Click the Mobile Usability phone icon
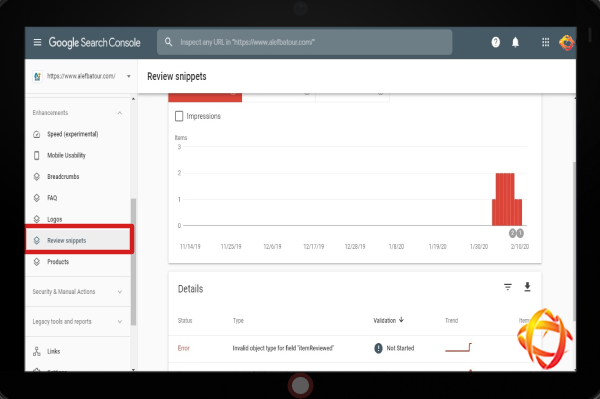 coord(37,155)
